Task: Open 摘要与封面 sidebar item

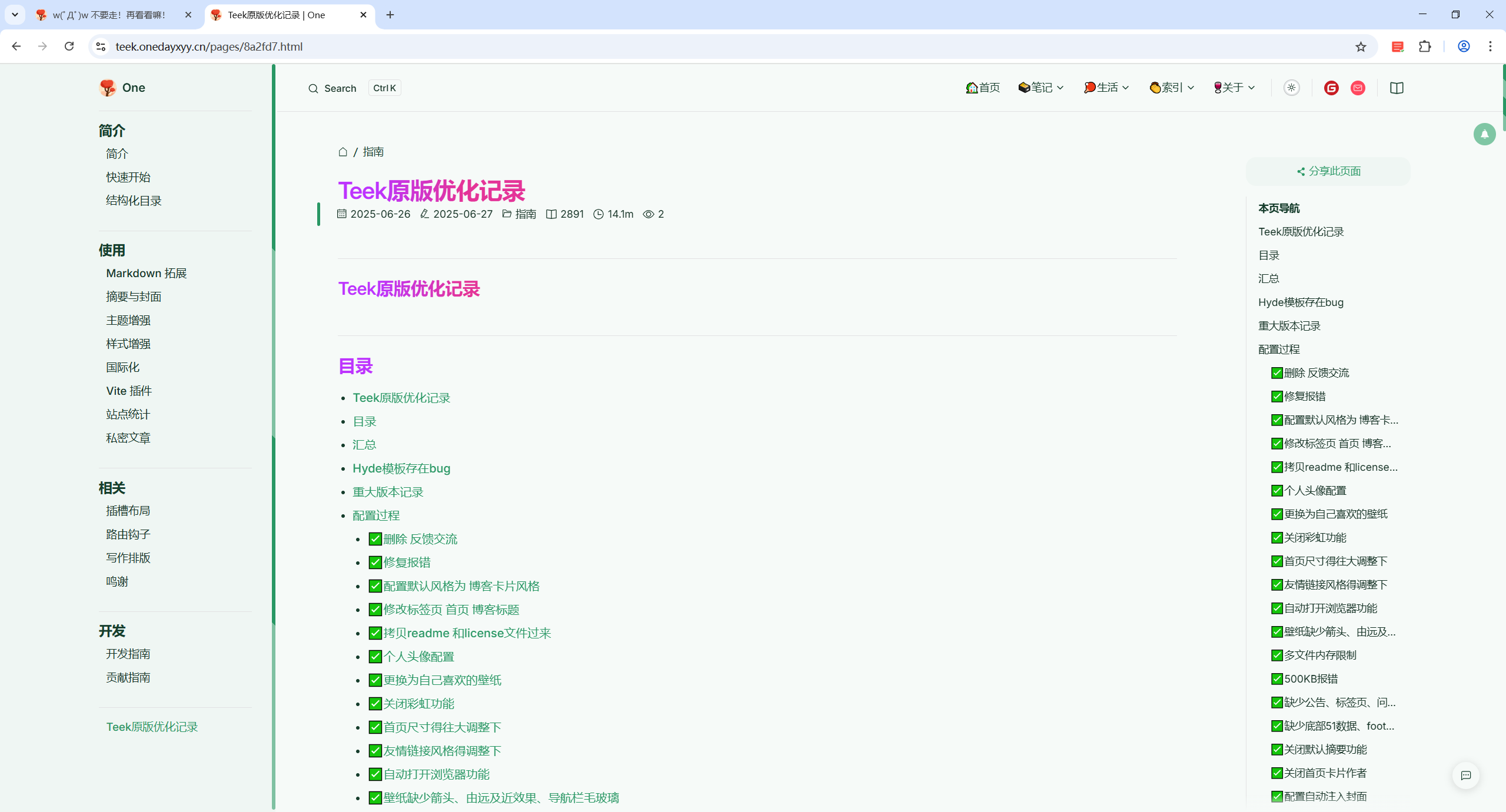Action: pyautogui.click(x=134, y=297)
